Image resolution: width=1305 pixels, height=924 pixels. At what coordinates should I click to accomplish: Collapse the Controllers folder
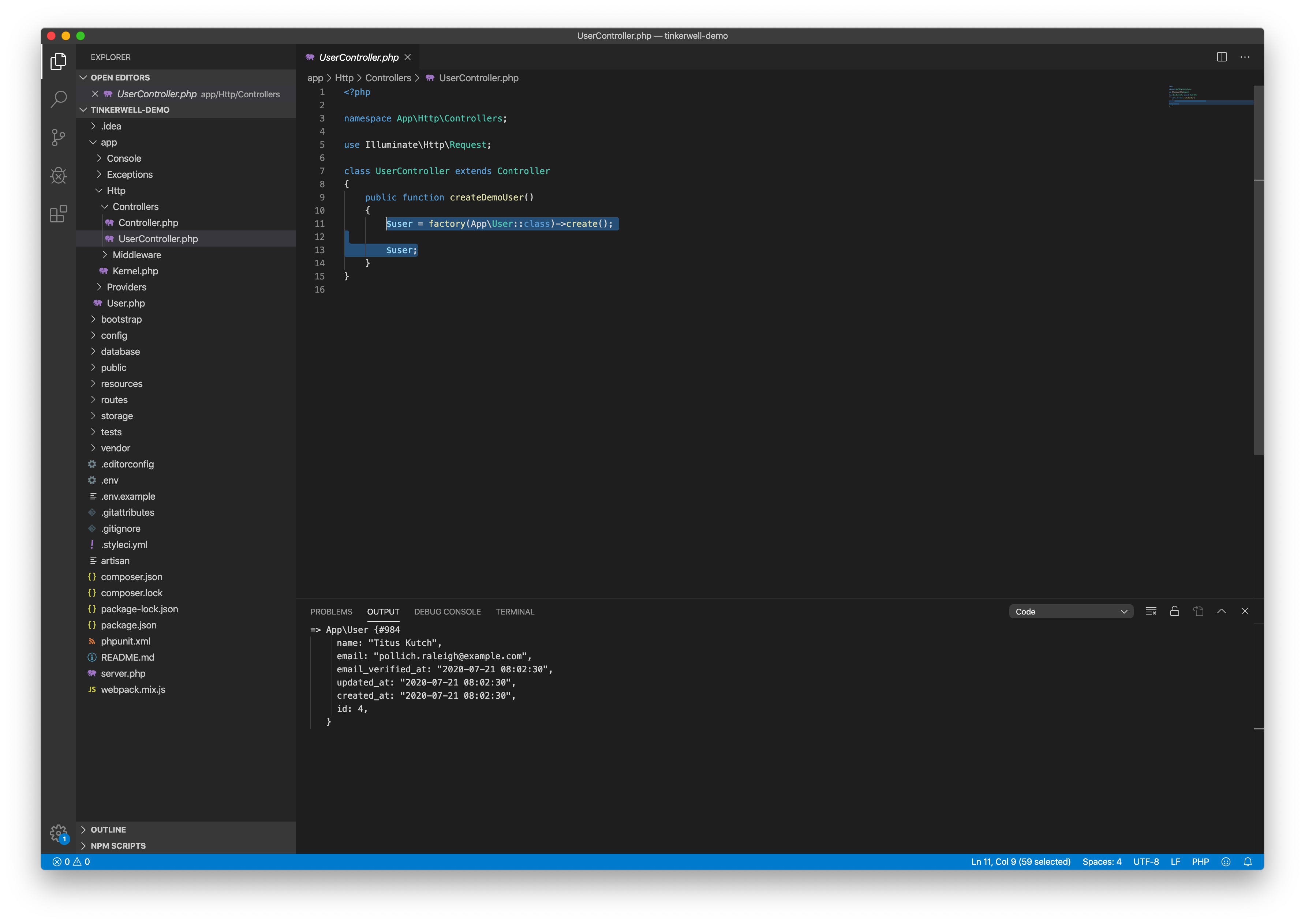tap(186, 207)
